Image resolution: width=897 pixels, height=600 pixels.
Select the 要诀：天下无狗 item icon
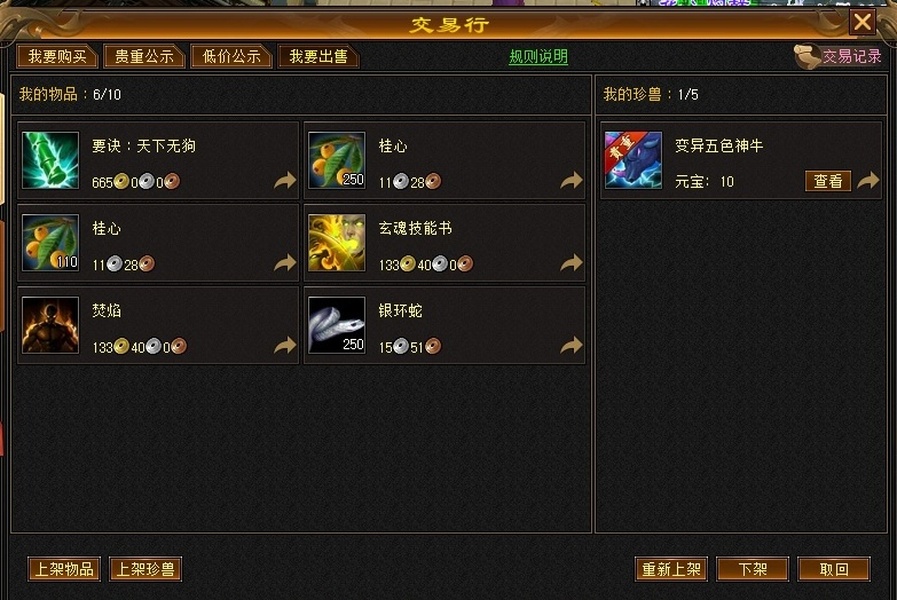tap(50, 160)
